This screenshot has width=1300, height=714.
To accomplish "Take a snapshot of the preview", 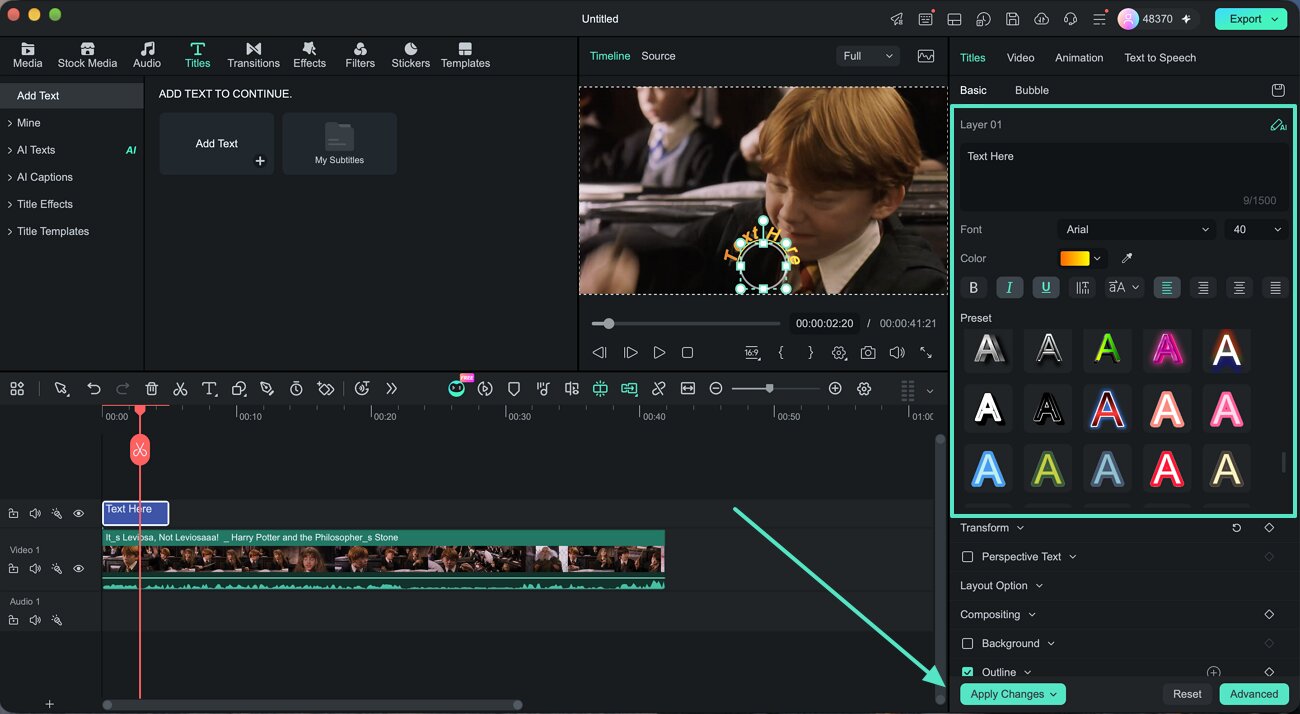I will (x=868, y=353).
